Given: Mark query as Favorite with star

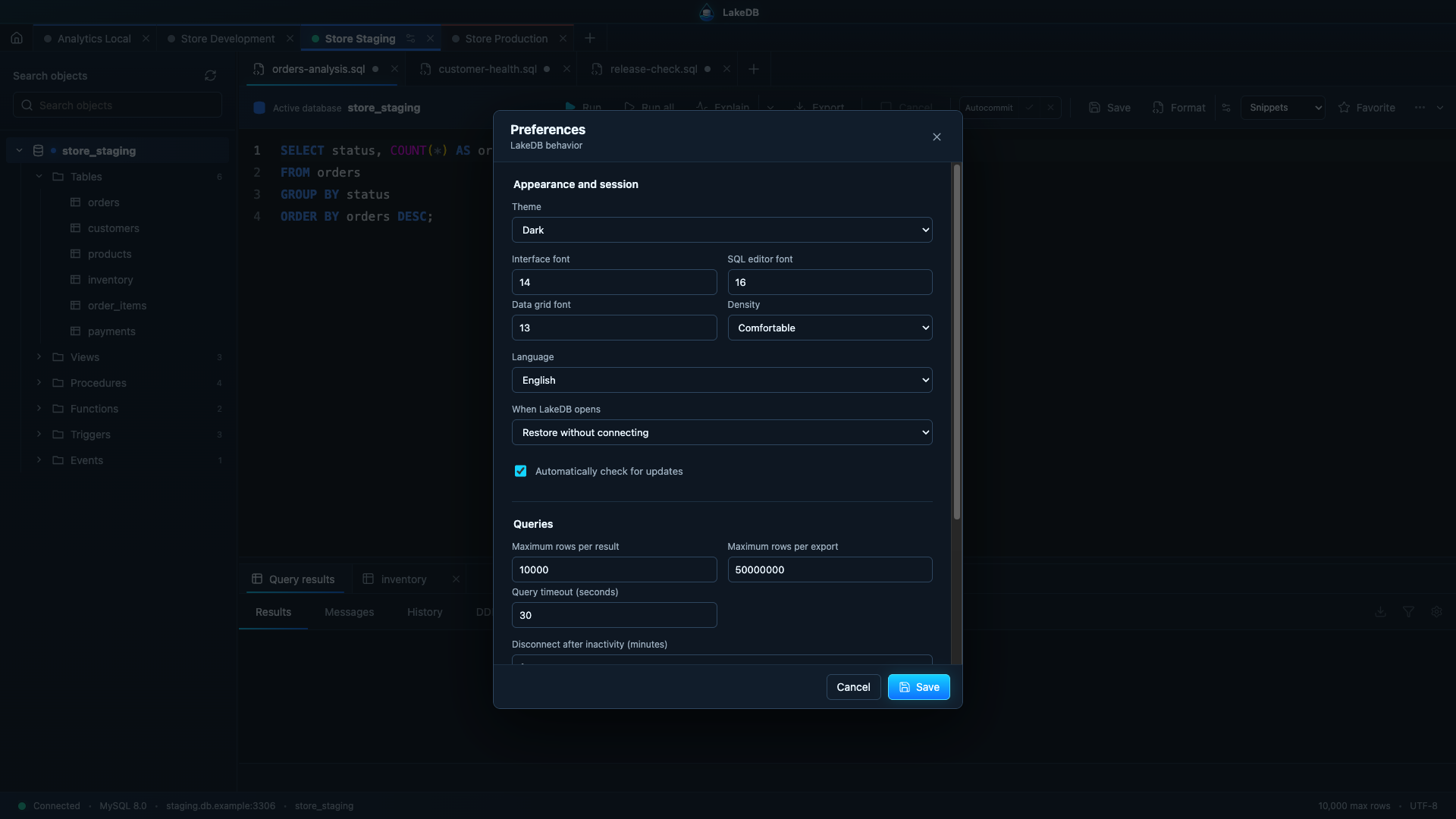Looking at the screenshot, I should point(1367,108).
